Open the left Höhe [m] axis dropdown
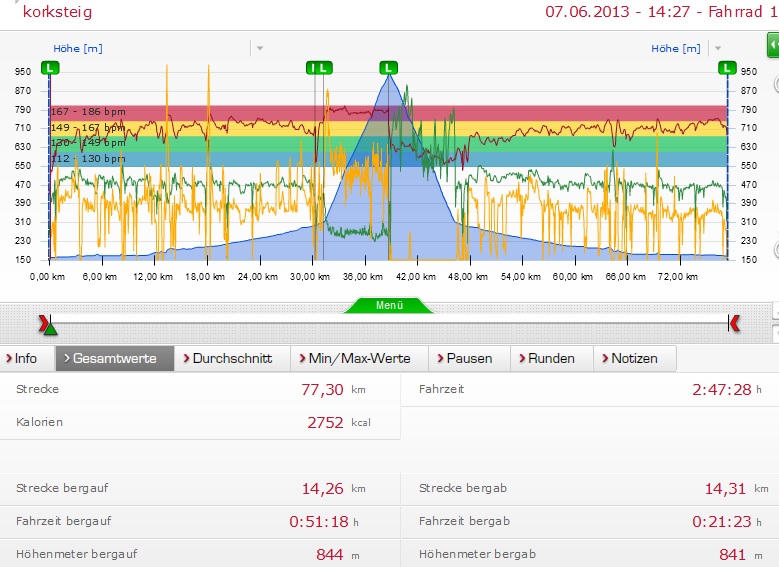Screen dimensions: 779x567 click(259, 48)
